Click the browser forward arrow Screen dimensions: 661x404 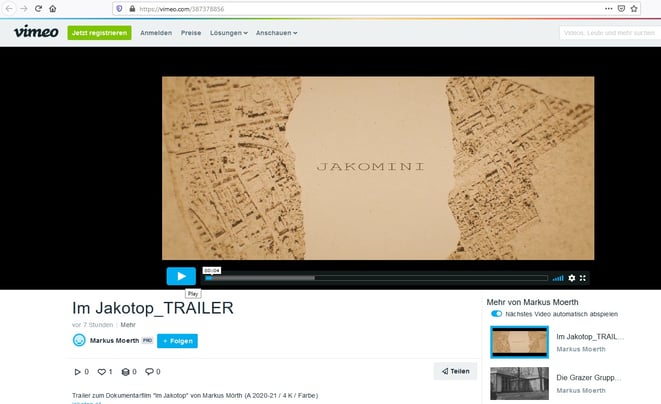coord(24,8)
